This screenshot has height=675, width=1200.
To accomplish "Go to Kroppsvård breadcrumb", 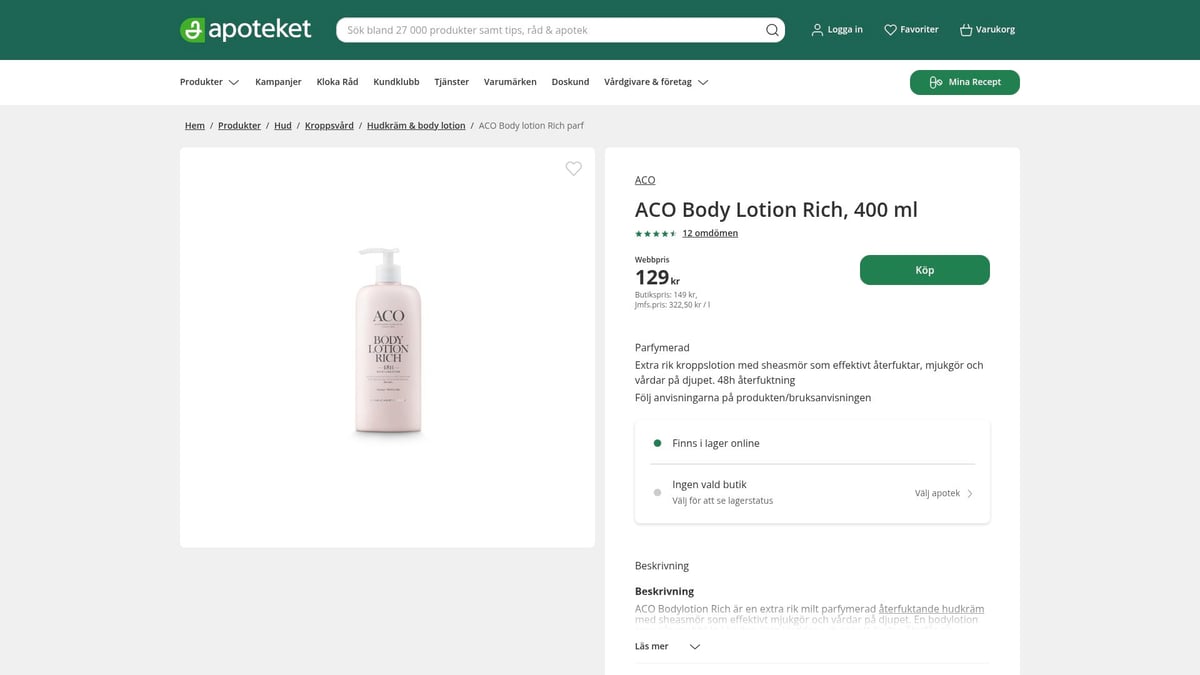I will coord(329,126).
